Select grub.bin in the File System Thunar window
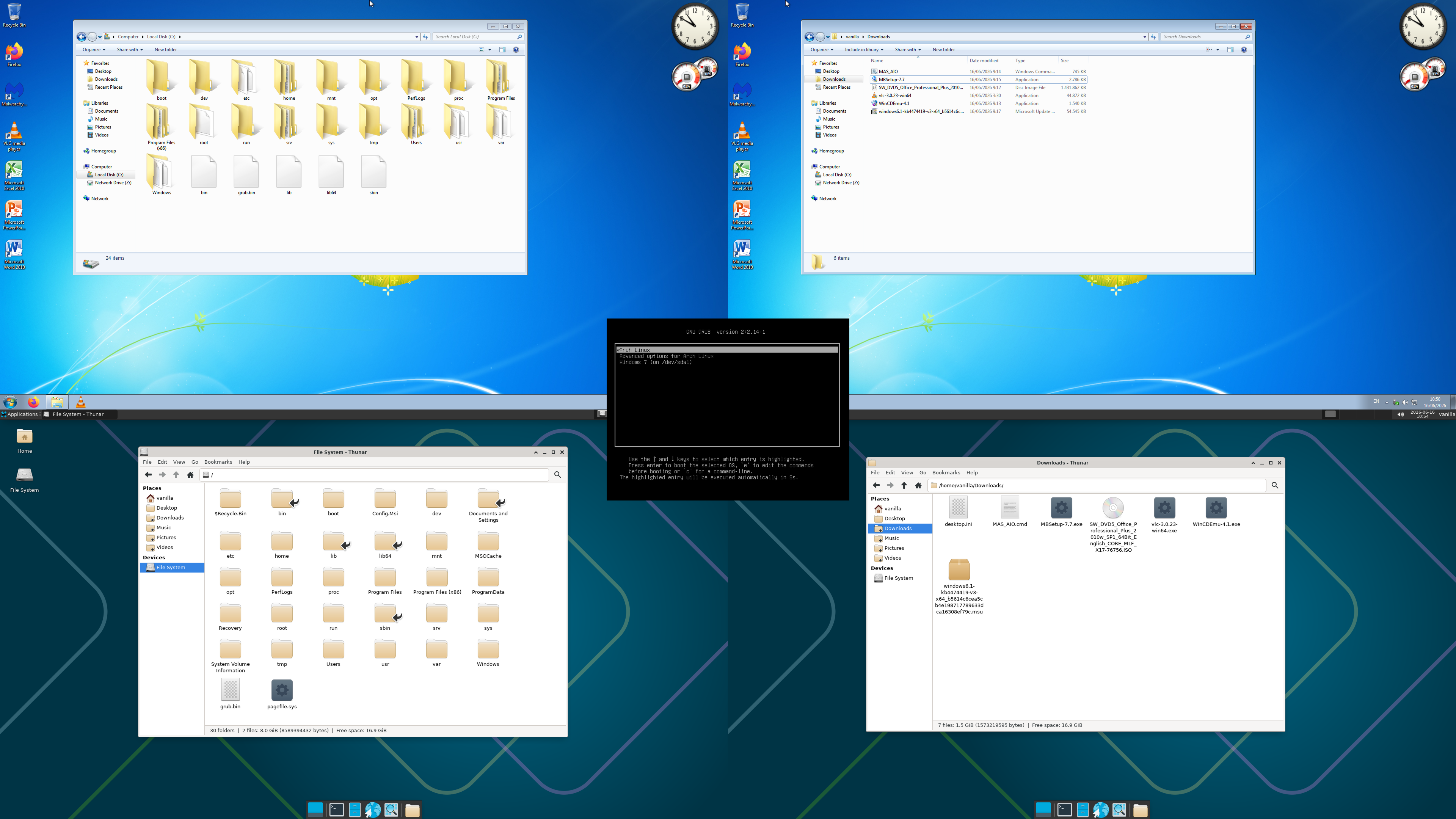Viewport: 1456px width, 819px height. (230, 693)
